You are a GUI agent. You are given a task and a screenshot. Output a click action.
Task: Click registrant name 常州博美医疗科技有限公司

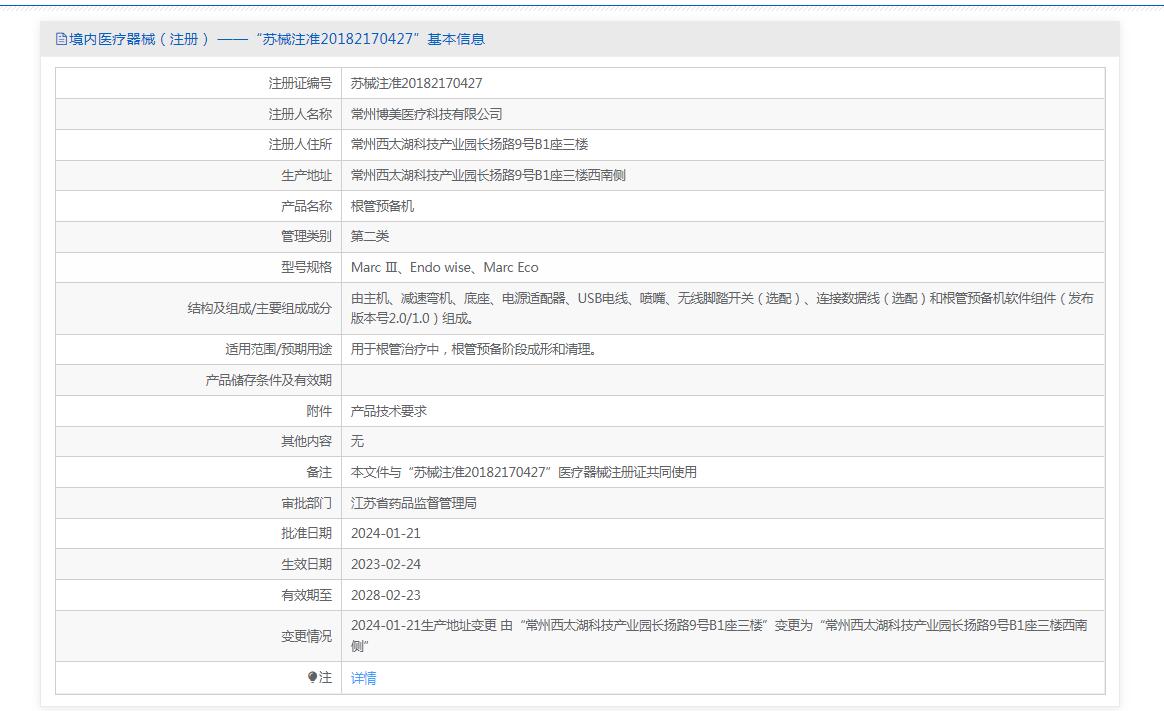(426, 114)
